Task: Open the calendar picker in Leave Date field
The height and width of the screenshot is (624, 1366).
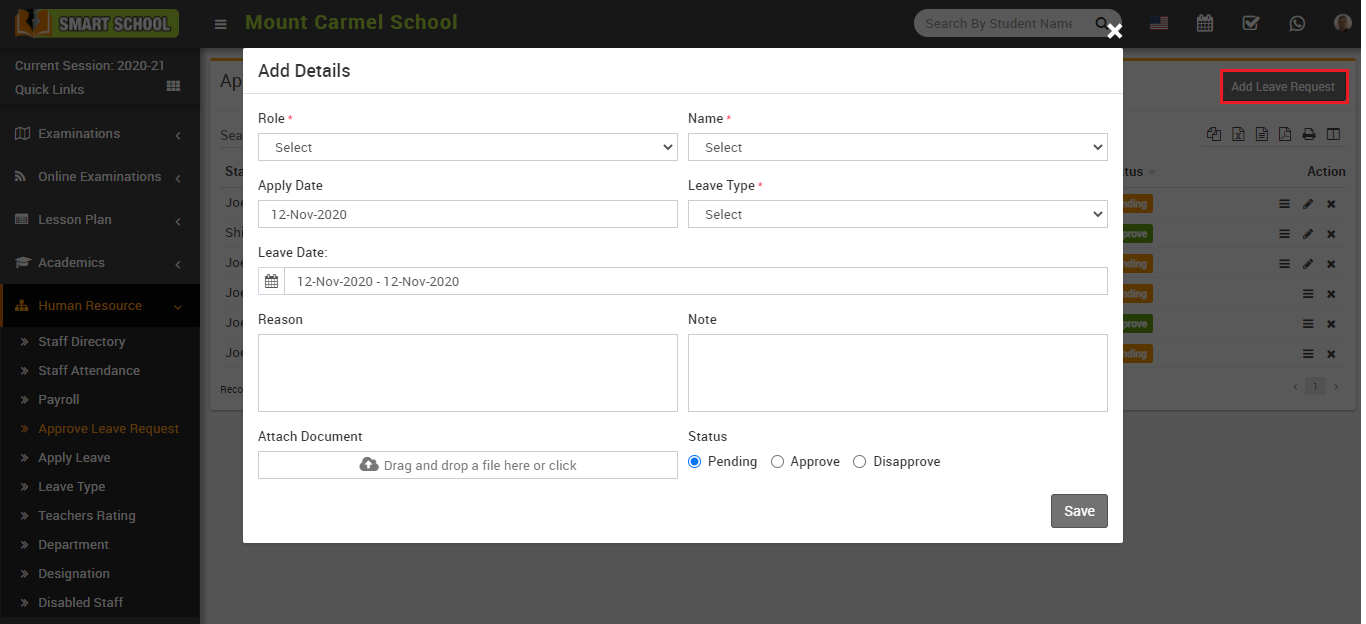Action: click(270, 280)
